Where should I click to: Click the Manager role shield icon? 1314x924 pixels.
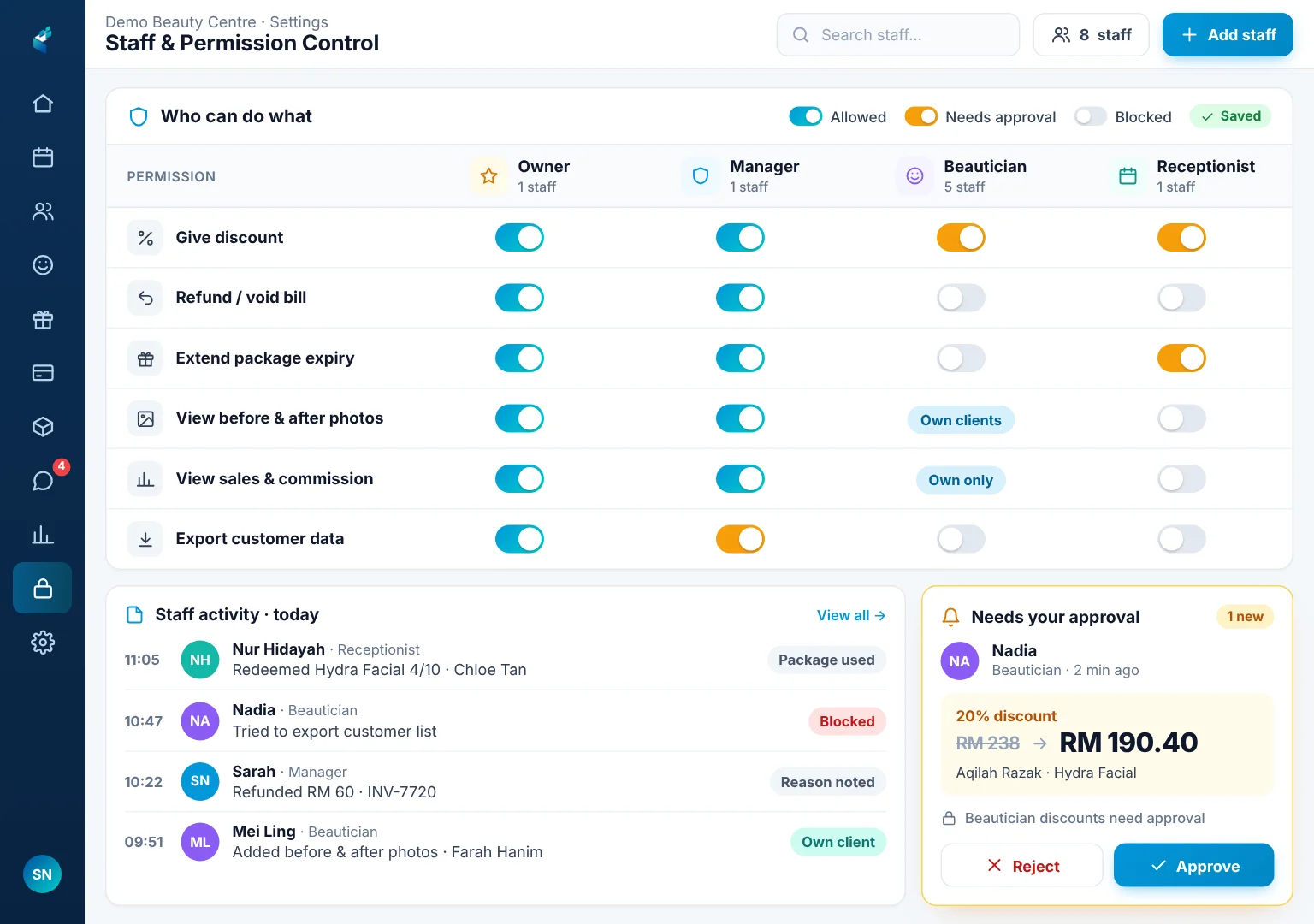701,176
